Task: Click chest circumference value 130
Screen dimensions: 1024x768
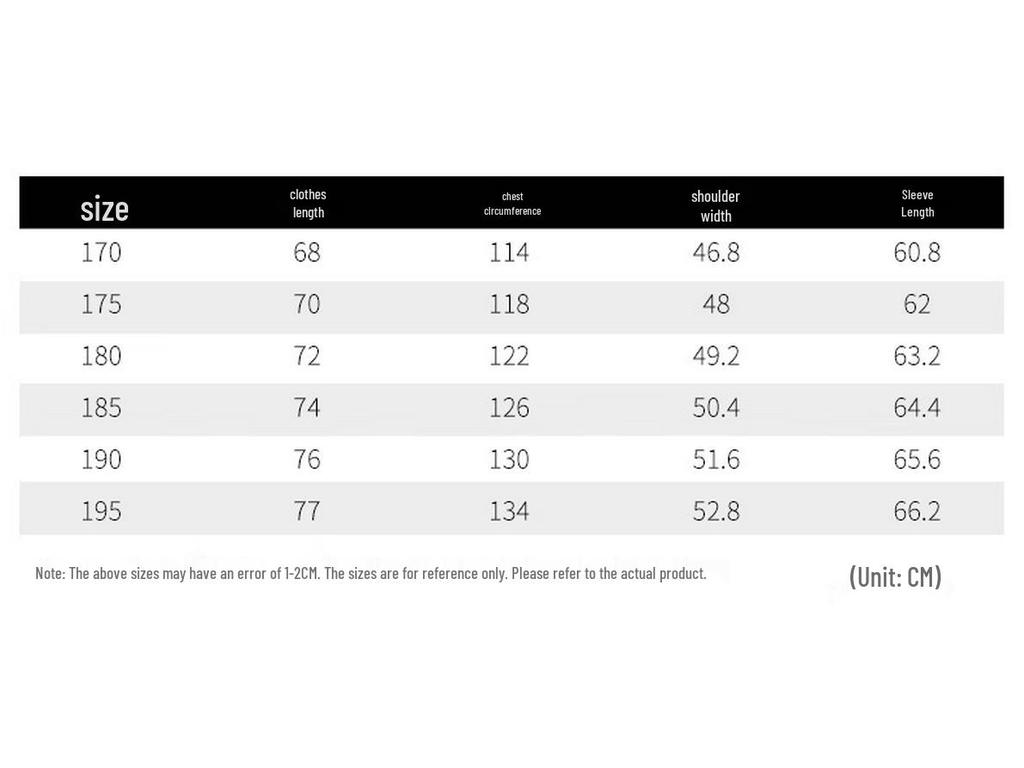Action: tap(509, 460)
